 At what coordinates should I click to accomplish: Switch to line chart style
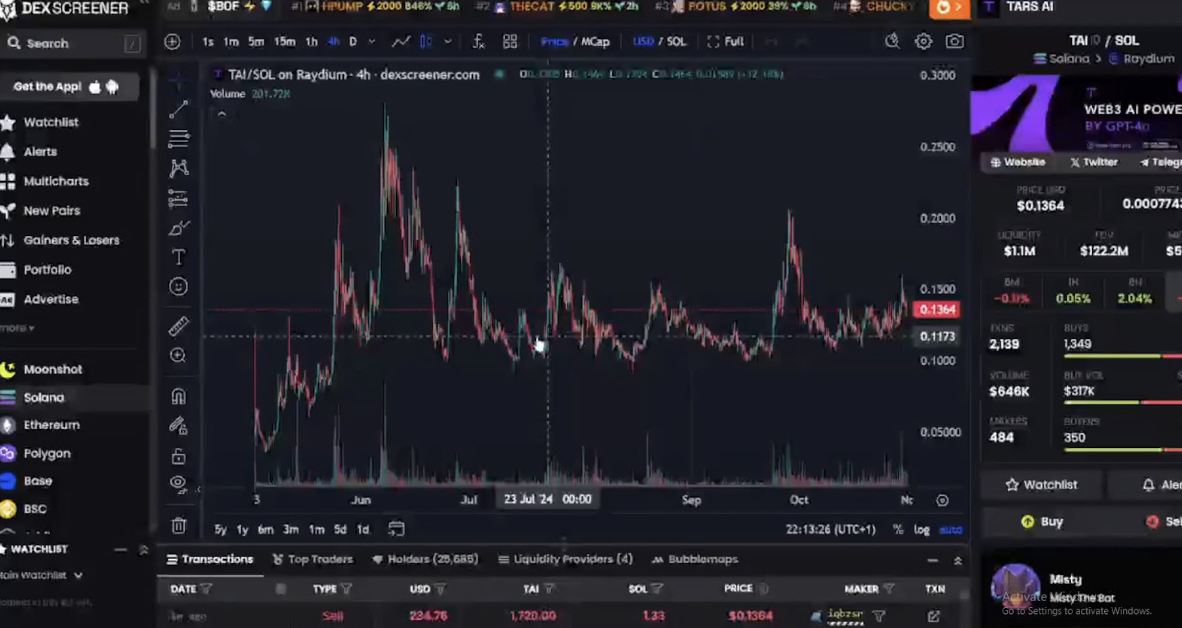tap(400, 41)
